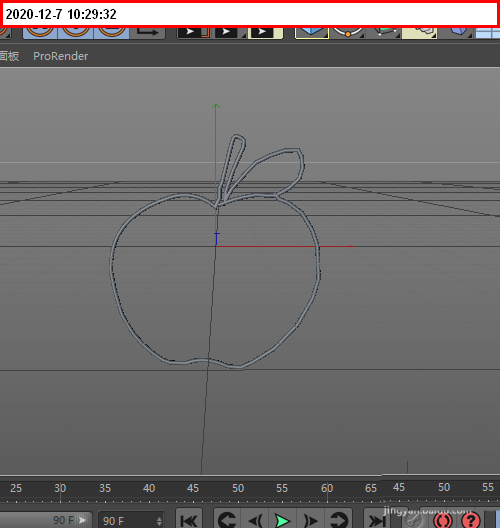Toggle the Y-axis lock icon

point(76,32)
